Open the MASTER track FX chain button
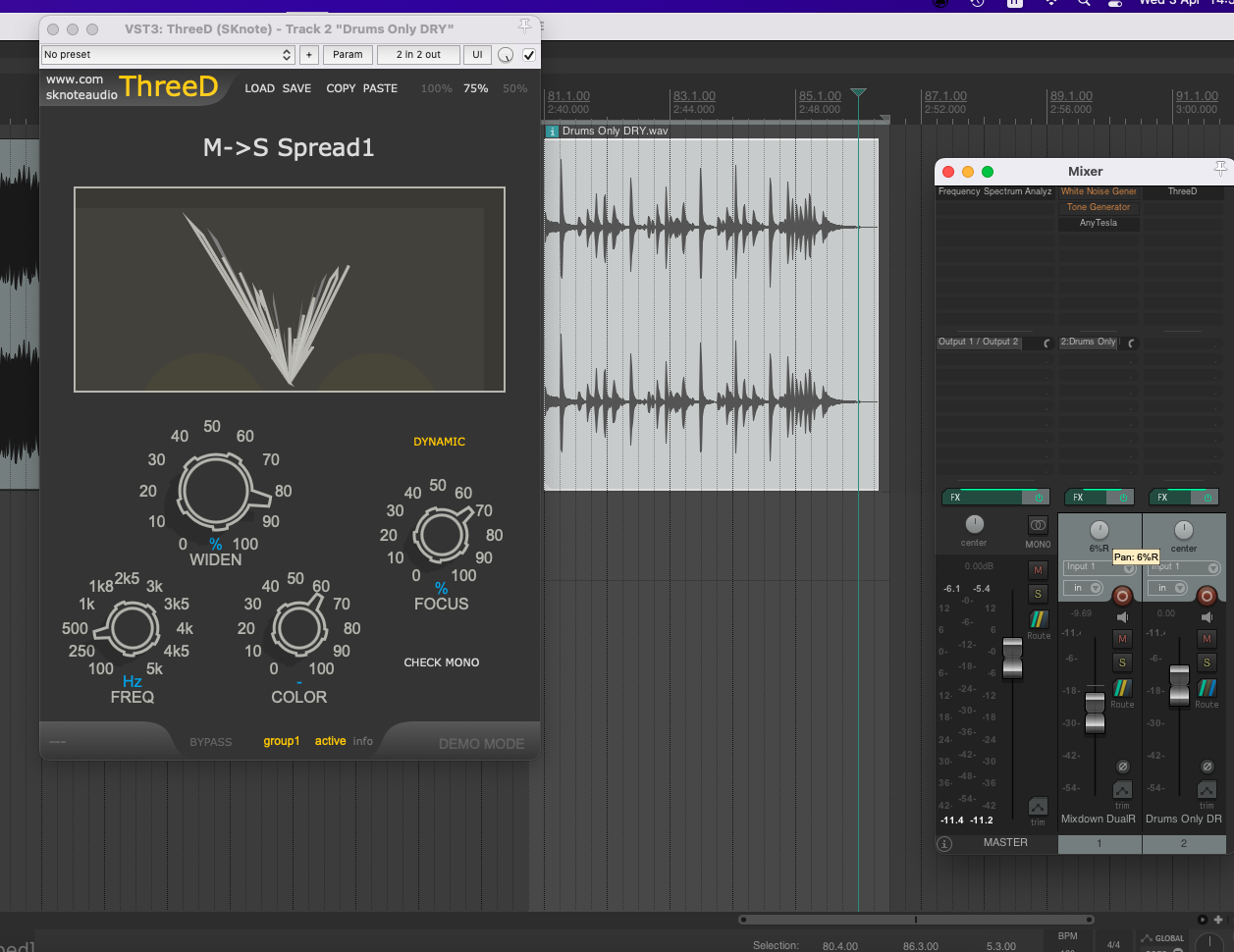 click(984, 498)
